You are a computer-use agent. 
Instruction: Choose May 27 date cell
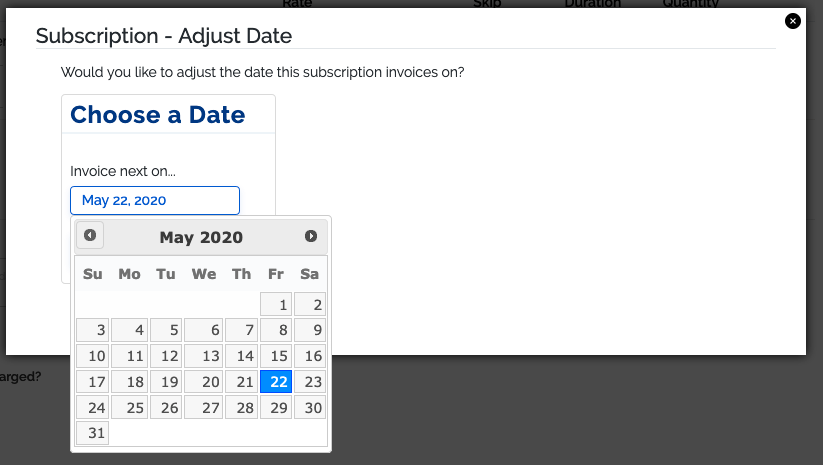204,407
